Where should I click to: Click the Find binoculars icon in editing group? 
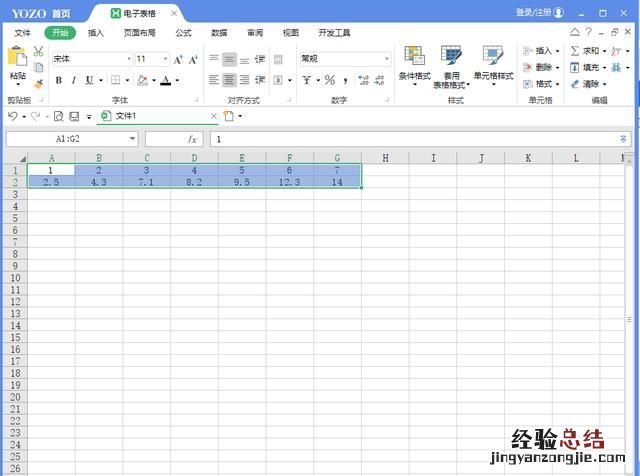click(616, 67)
